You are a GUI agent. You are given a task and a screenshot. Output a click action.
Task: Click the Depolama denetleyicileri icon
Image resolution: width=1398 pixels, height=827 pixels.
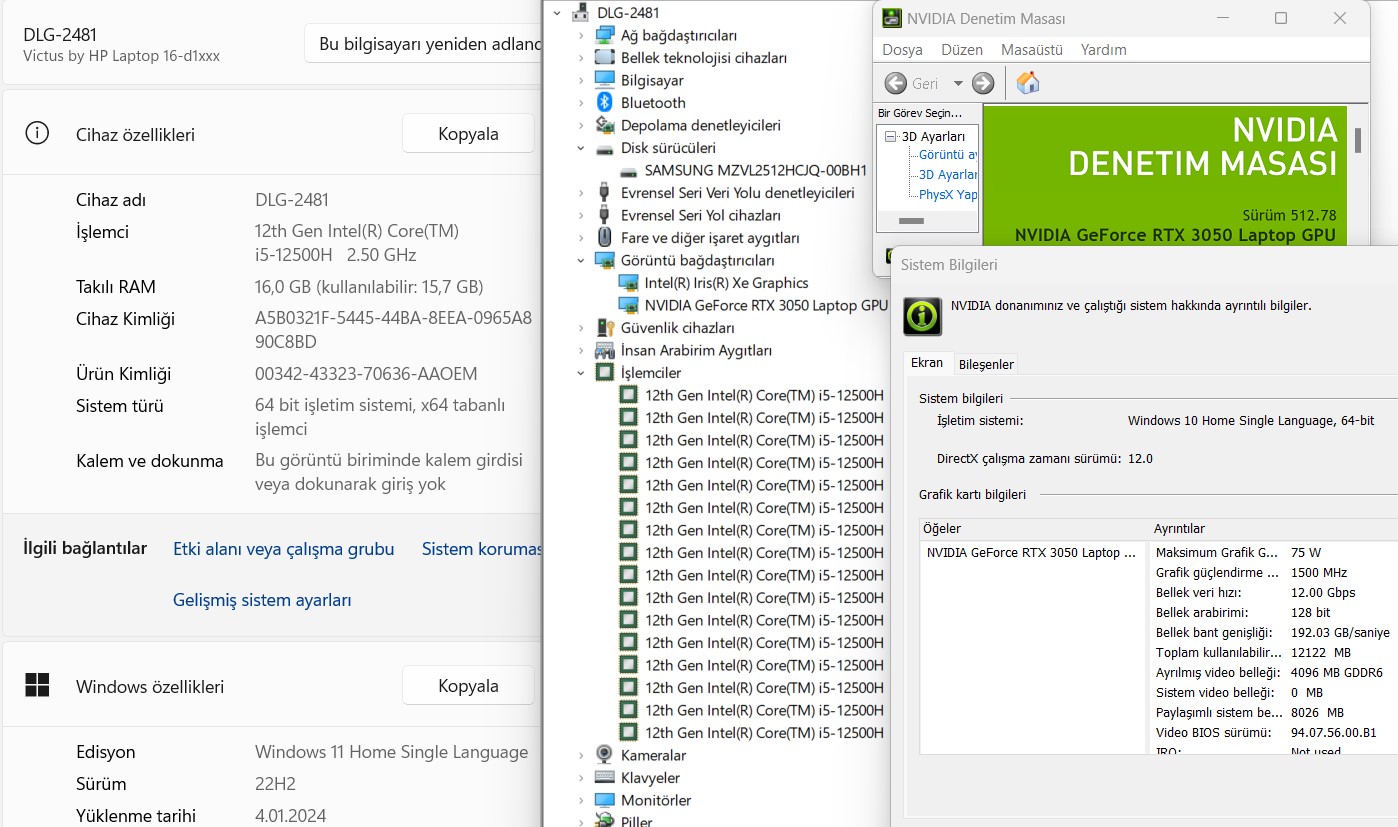tap(604, 125)
